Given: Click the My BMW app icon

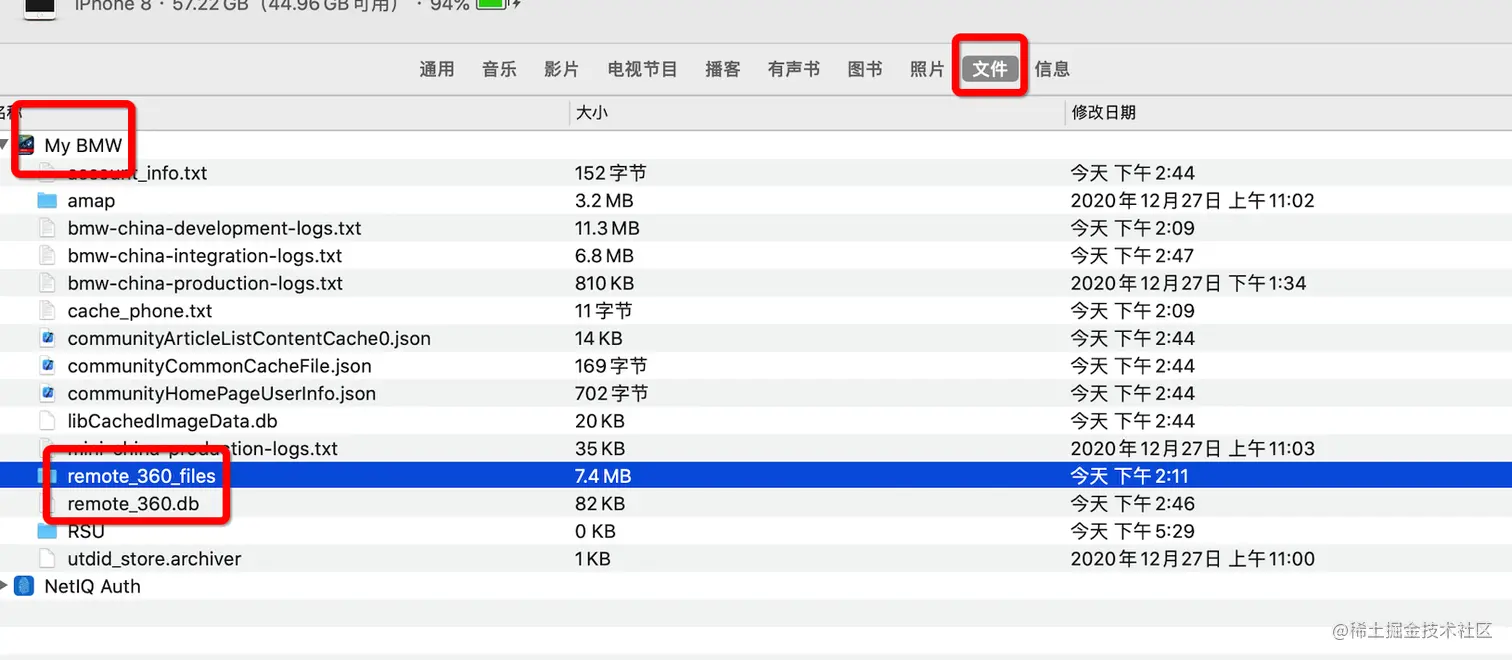Looking at the screenshot, I should (25, 145).
